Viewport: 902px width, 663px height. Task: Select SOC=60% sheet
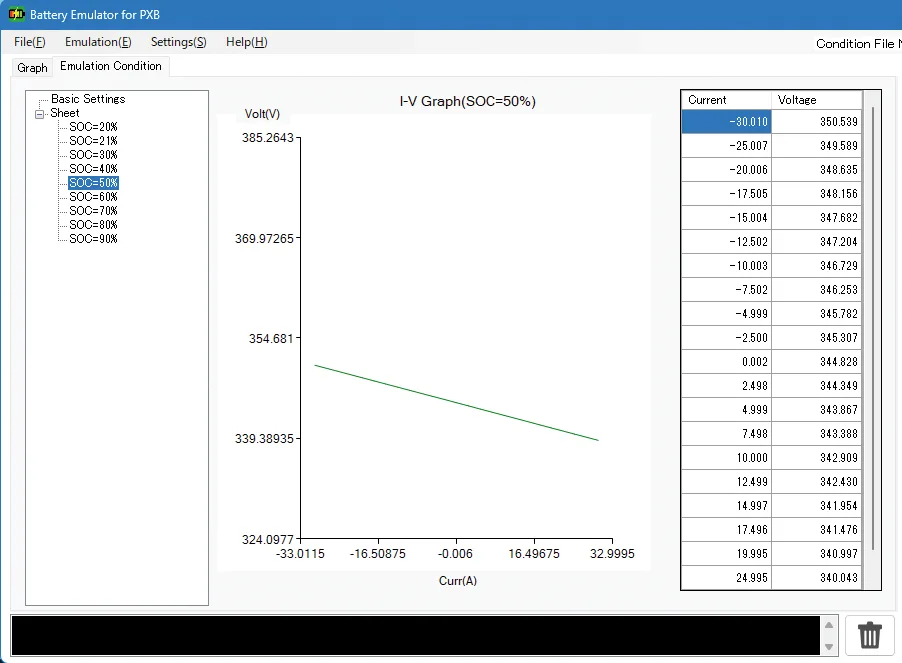click(93, 197)
